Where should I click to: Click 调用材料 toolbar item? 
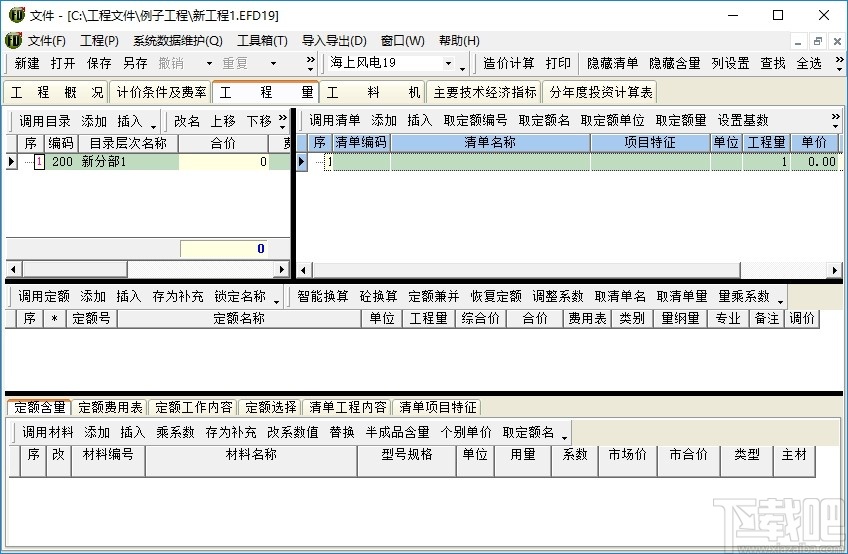[48, 432]
